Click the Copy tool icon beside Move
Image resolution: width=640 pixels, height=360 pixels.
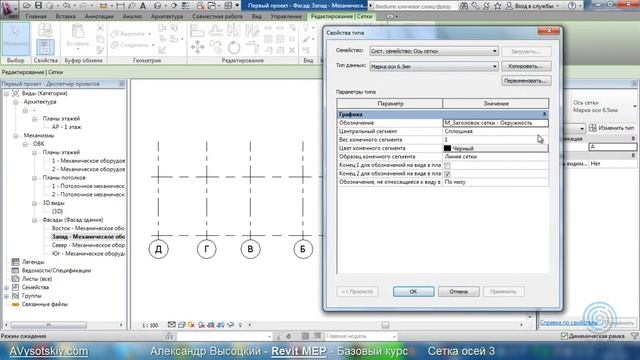pyautogui.click(x=216, y=47)
